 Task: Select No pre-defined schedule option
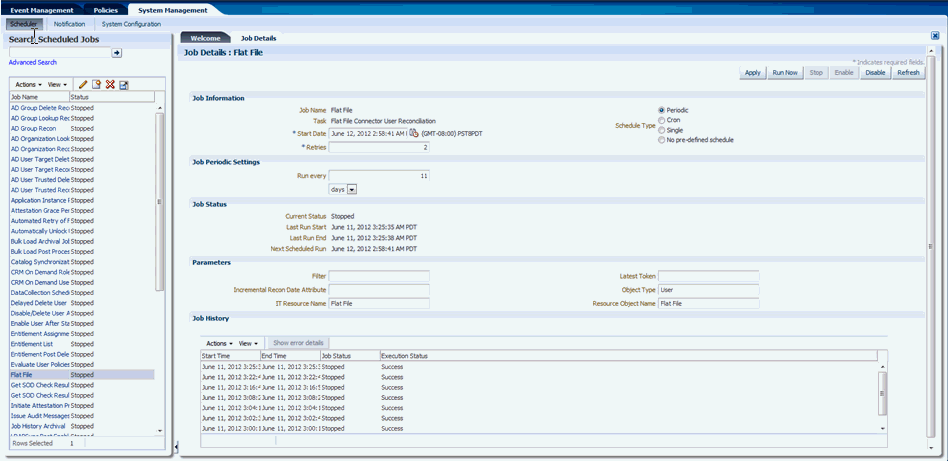tap(661, 140)
